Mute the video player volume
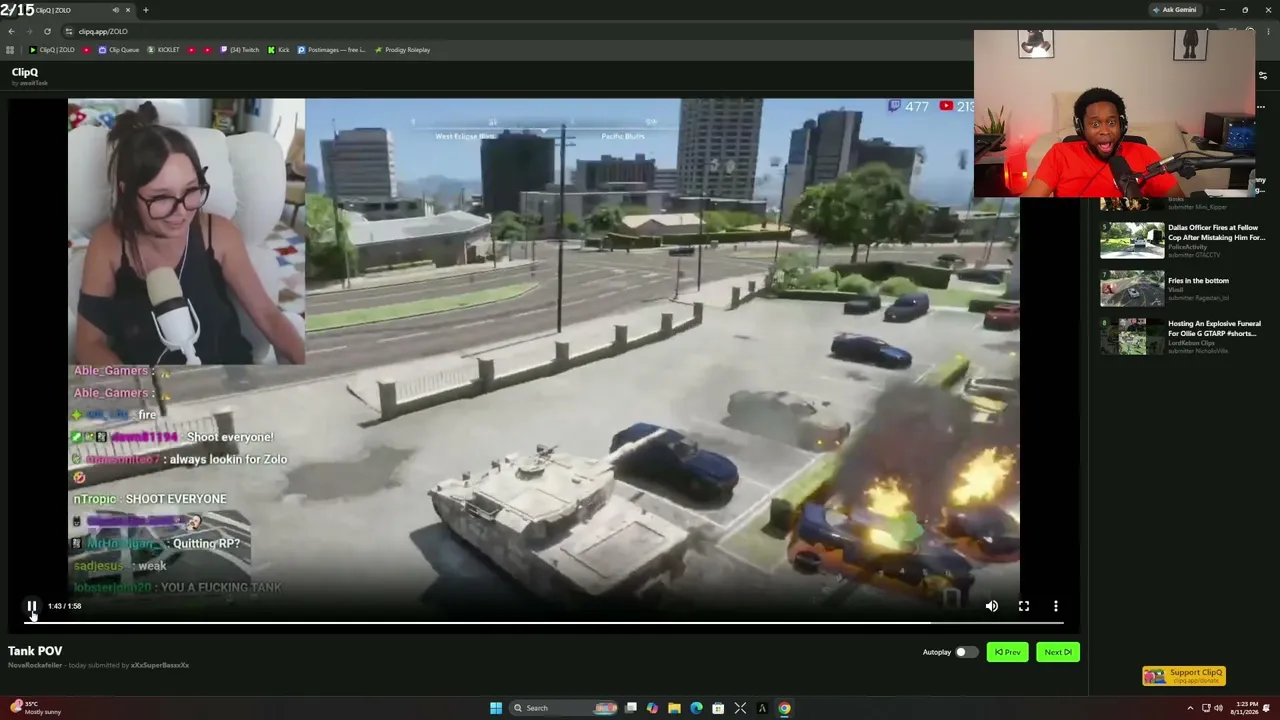 [x=991, y=606]
